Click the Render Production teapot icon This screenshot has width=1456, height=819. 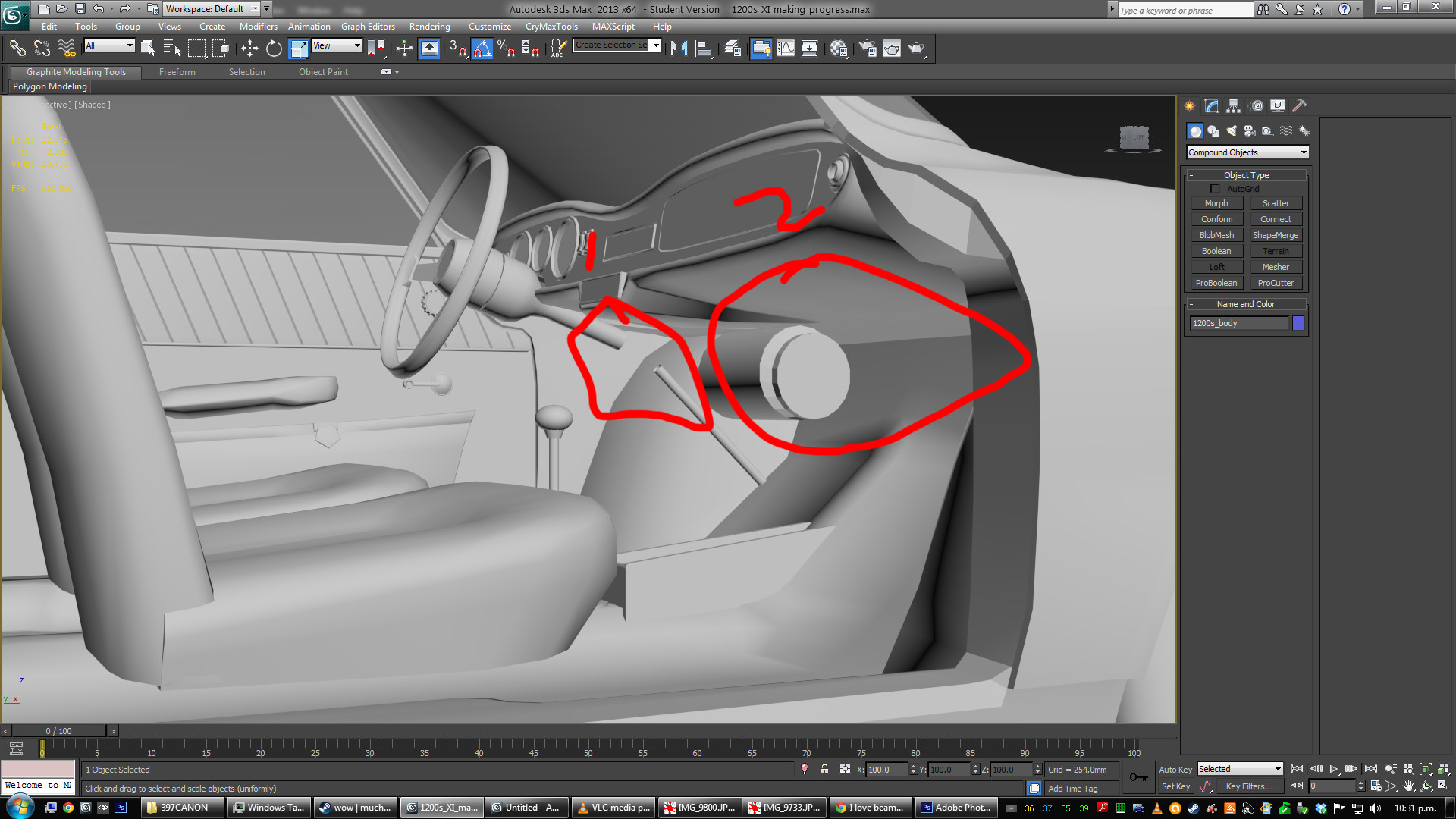point(917,49)
